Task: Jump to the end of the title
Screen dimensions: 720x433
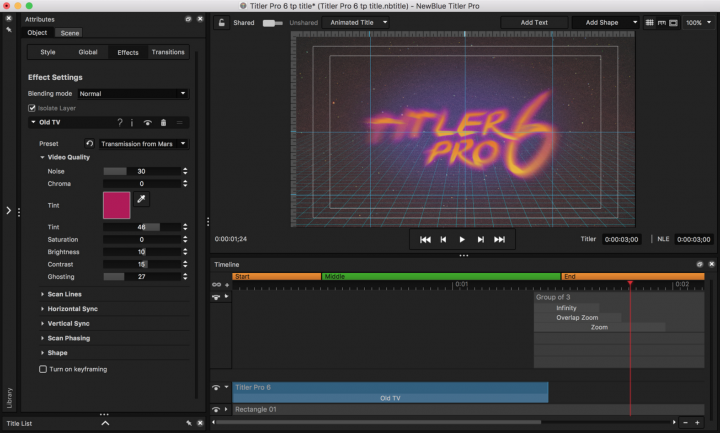Action: pyautogui.click(x=499, y=239)
